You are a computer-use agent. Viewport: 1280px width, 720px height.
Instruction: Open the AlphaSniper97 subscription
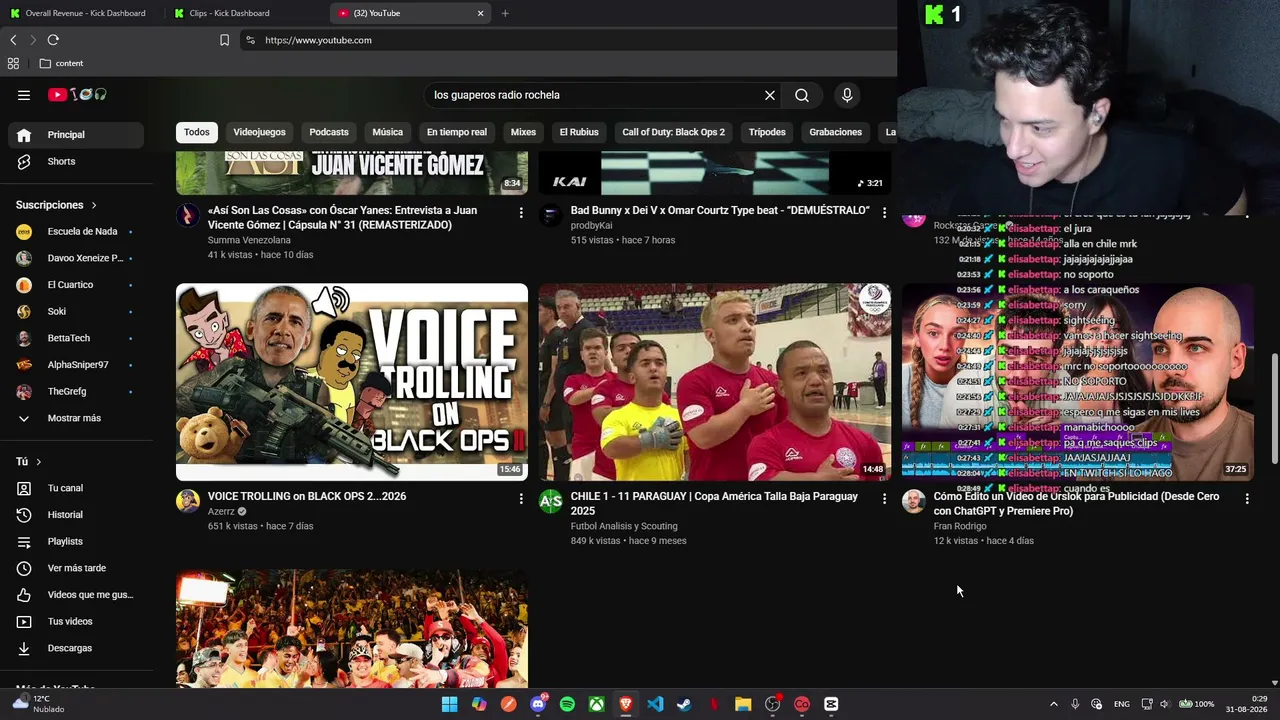coord(76,365)
